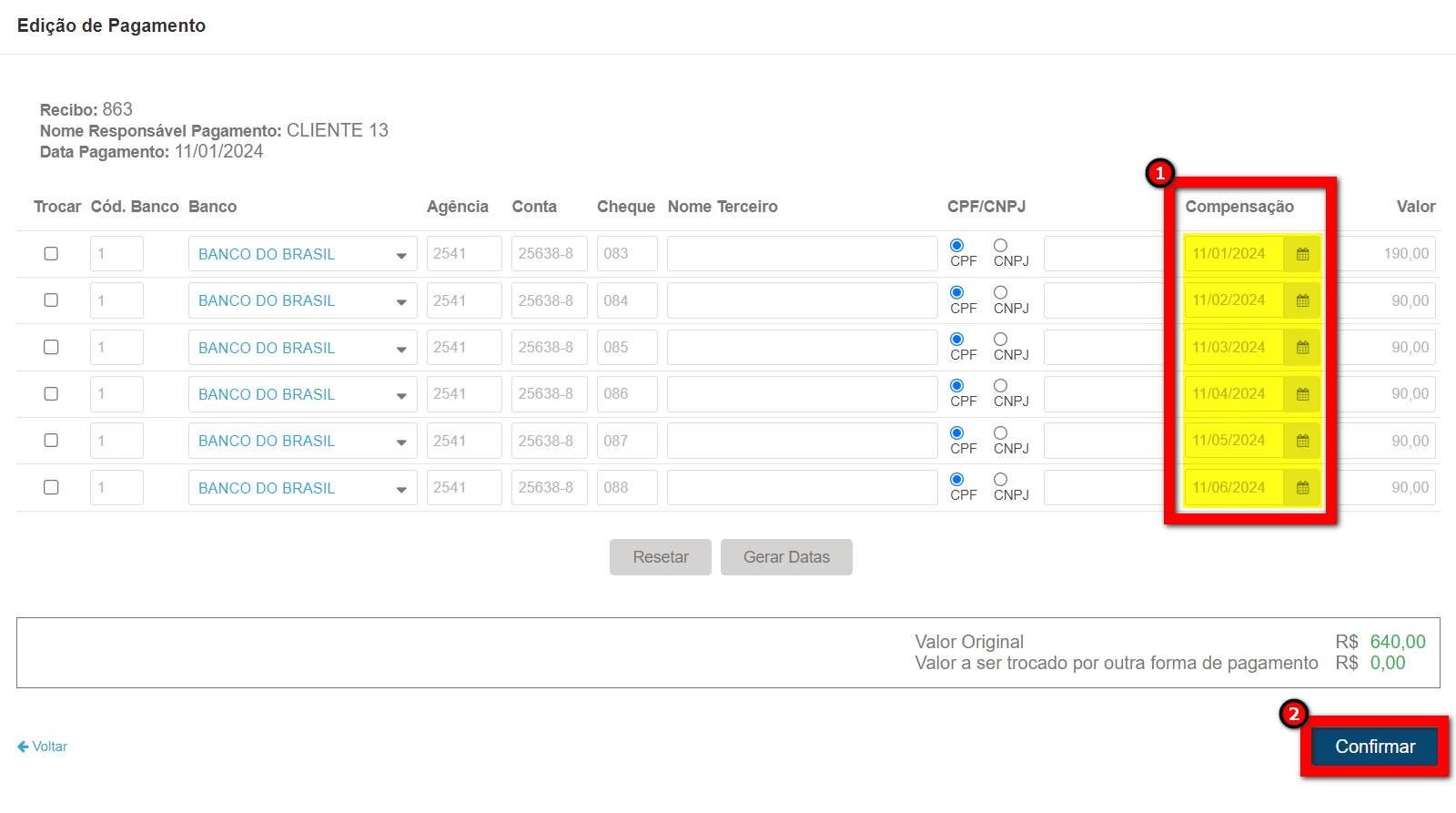Open calendar picker for 11/04/2024 compensation date

click(1302, 394)
